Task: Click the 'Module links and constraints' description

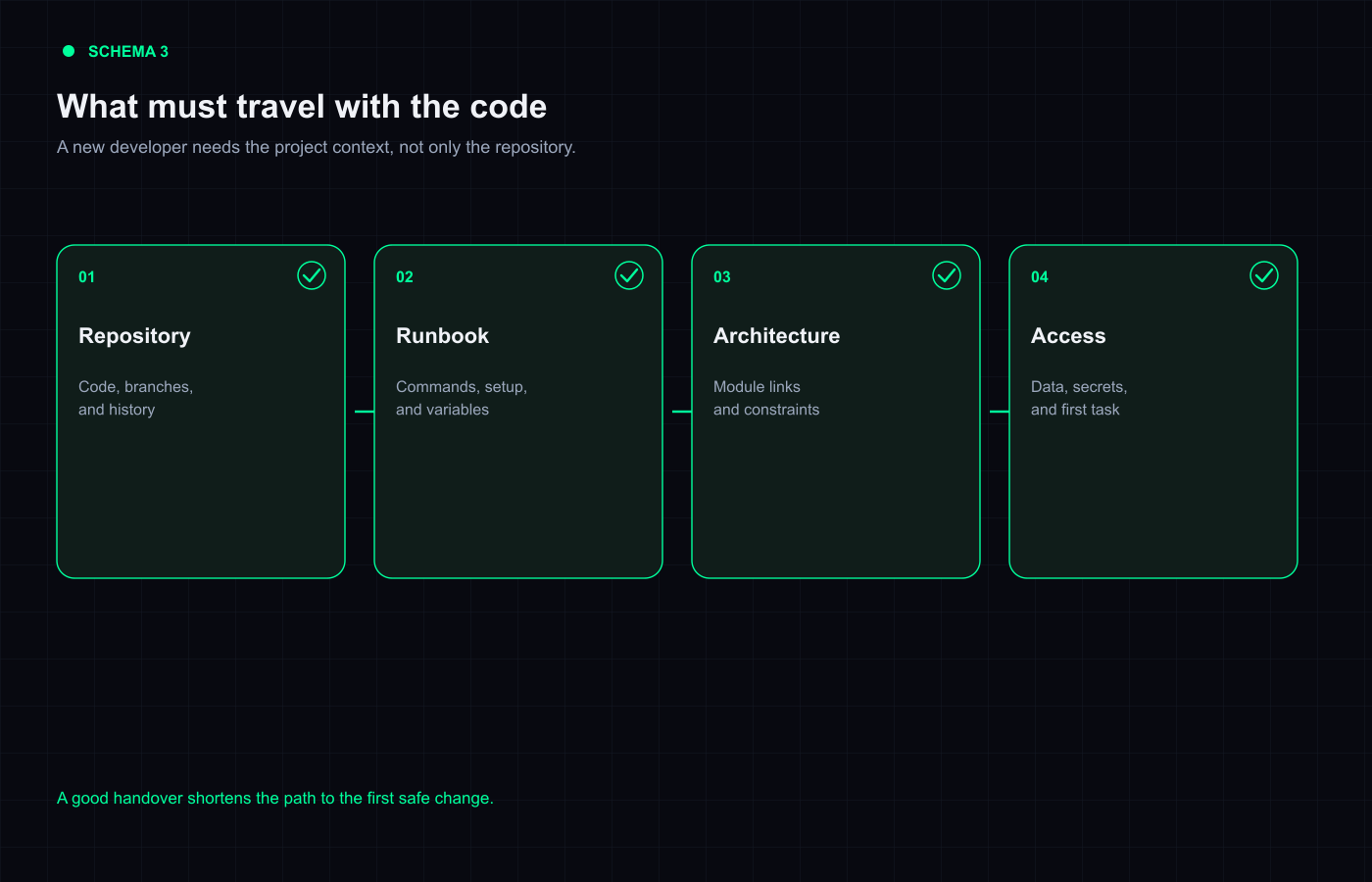Action: coord(766,398)
